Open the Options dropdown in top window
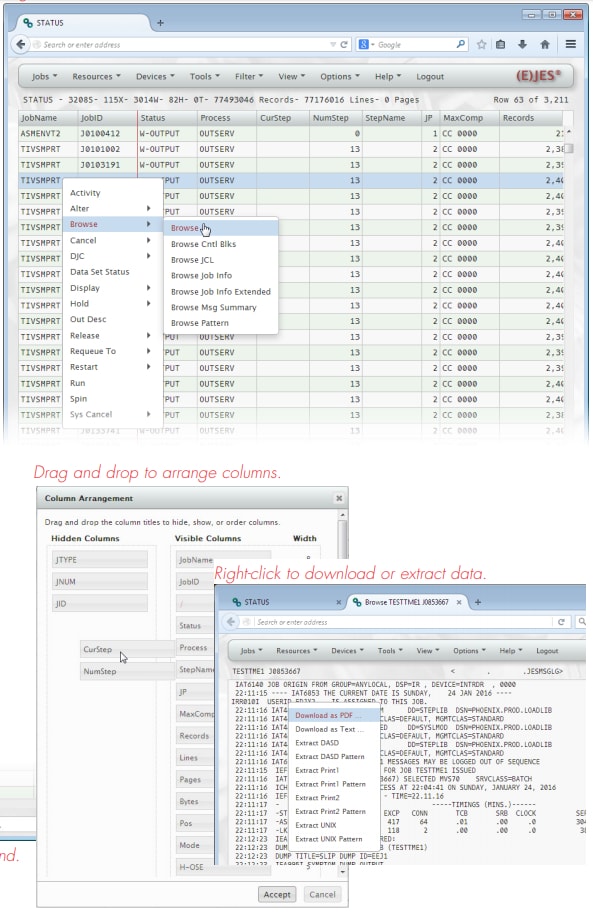This screenshot has width=593, height=916. [x=339, y=77]
